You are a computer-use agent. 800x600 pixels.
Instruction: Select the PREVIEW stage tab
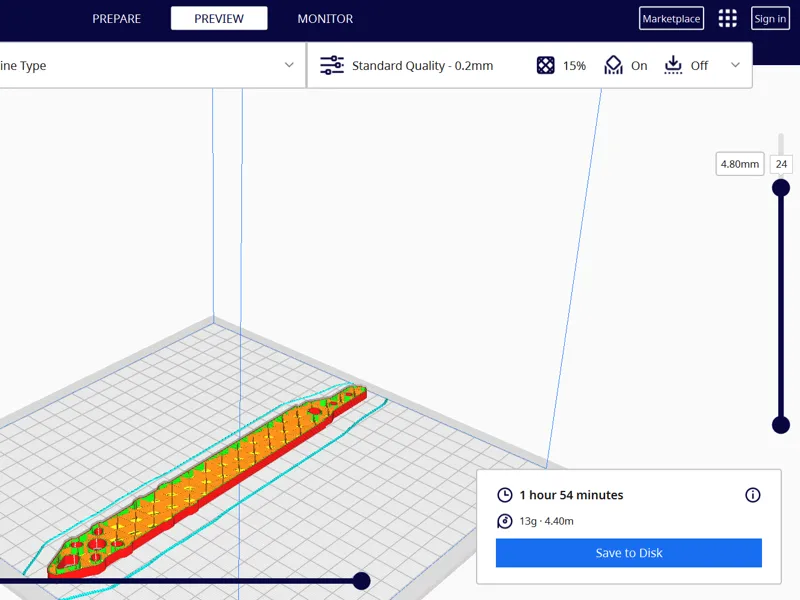pos(219,19)
